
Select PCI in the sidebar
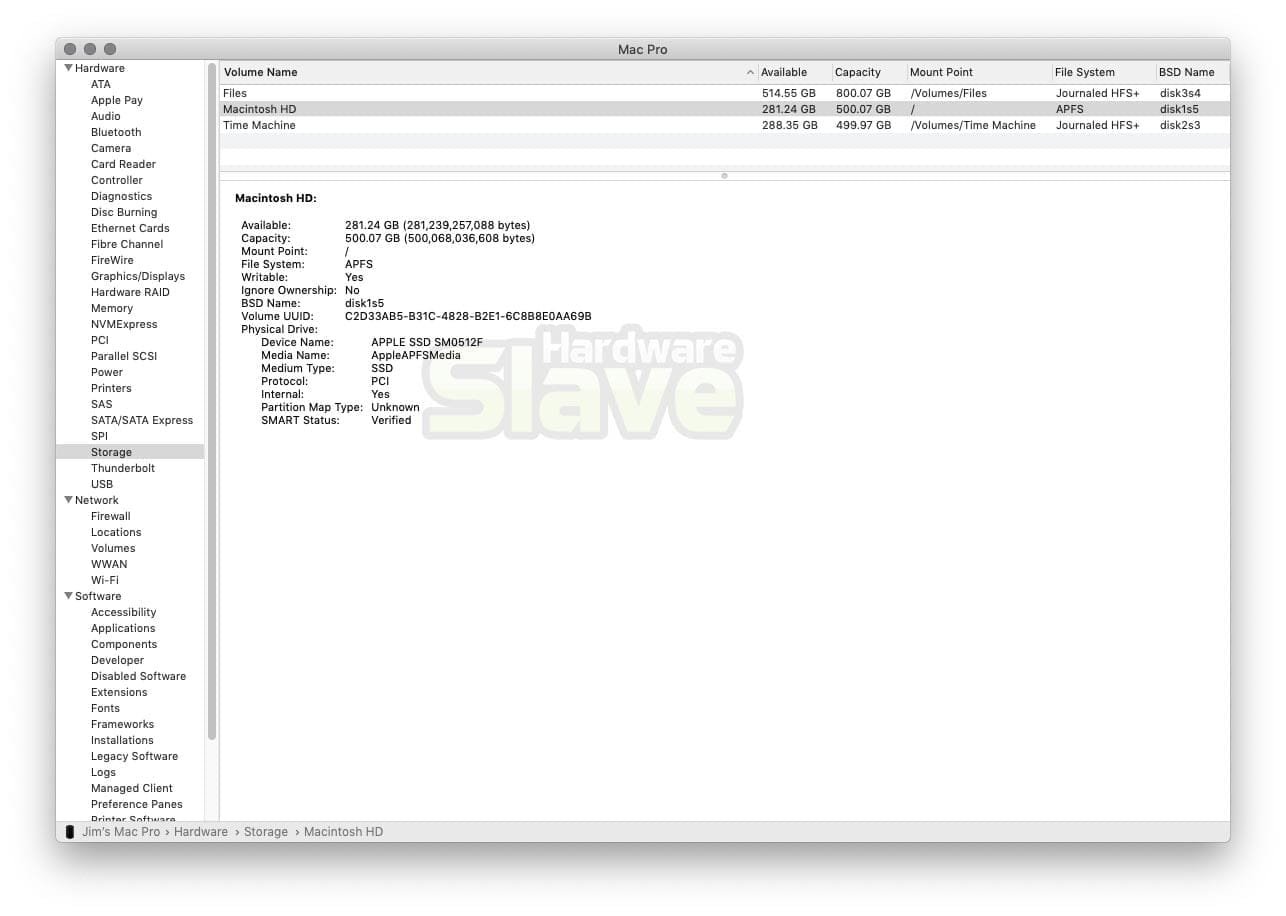pos(100,340)
